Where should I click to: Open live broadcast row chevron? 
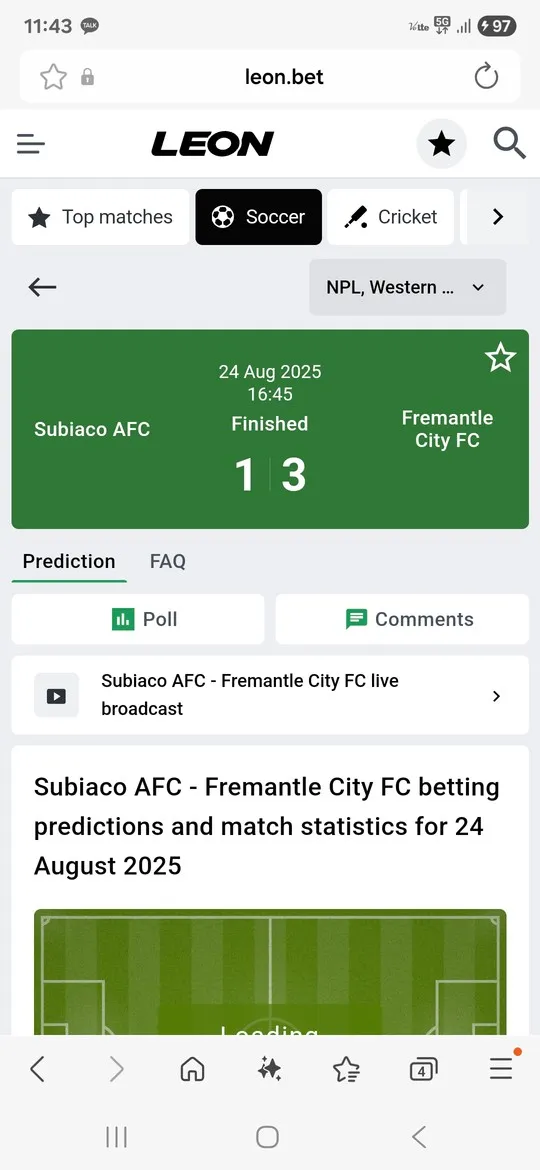point(497,696)
